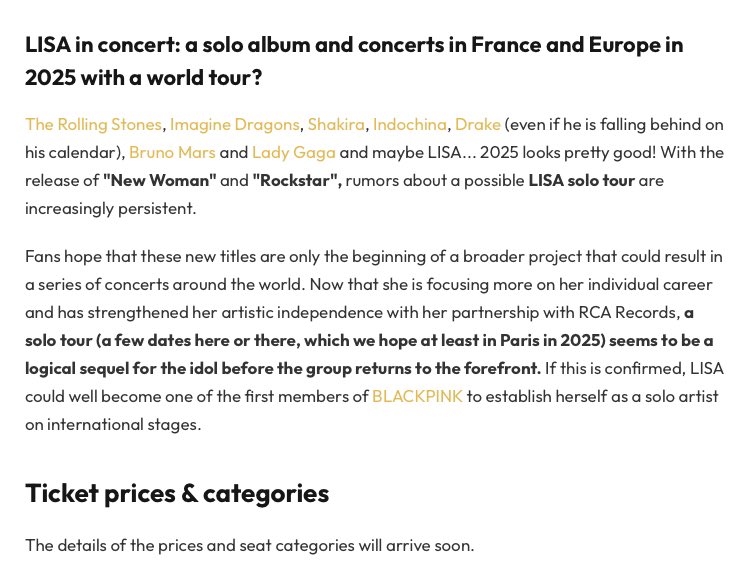The height and width of the screenshot is (566, 750).
Task: Click the bold "Rockstar," title
Action: (x=298, y=181)
